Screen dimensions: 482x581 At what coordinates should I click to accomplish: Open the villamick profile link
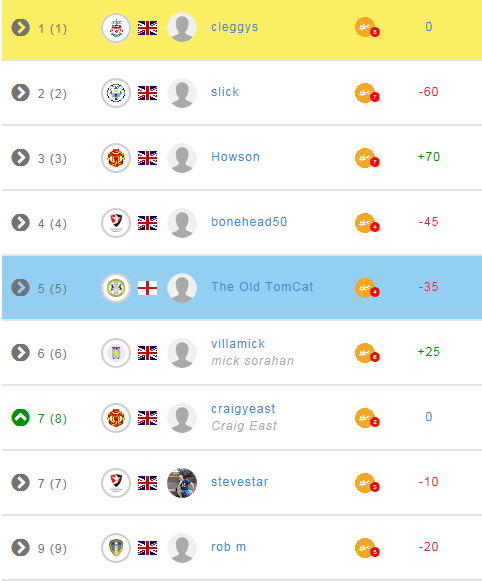pos(238,344)
